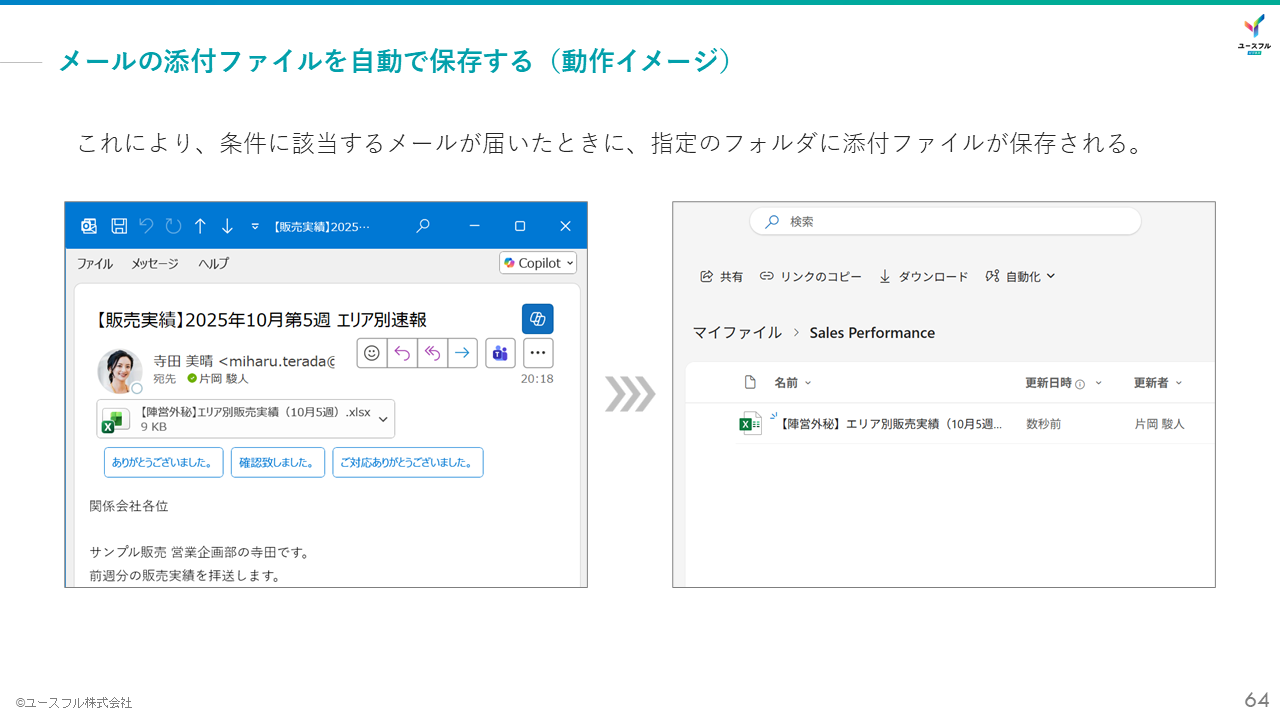Click the 更新日時 info circle icon
This screenshot has height=720, width=1280.
click(1080, 384)
